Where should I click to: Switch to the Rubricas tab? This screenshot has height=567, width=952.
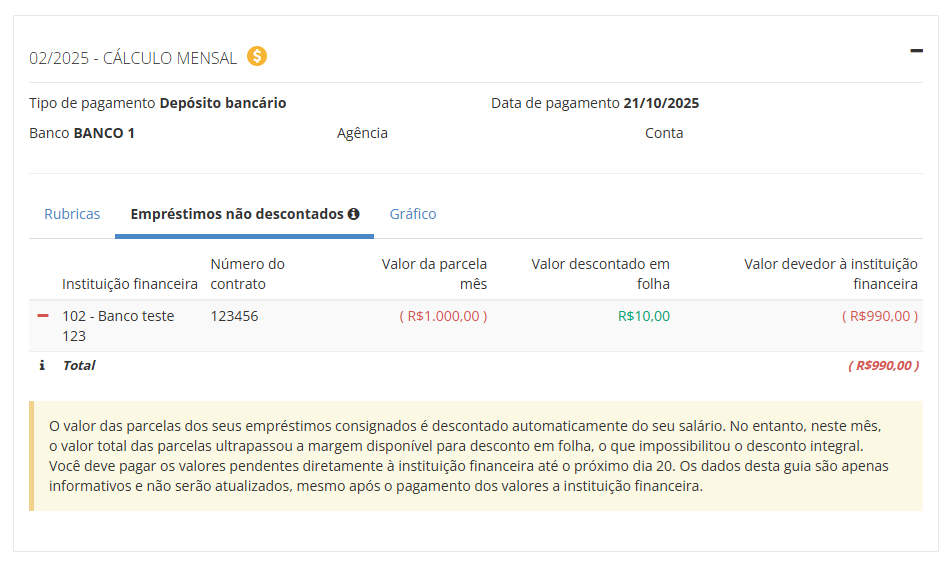tap(72, 214)
